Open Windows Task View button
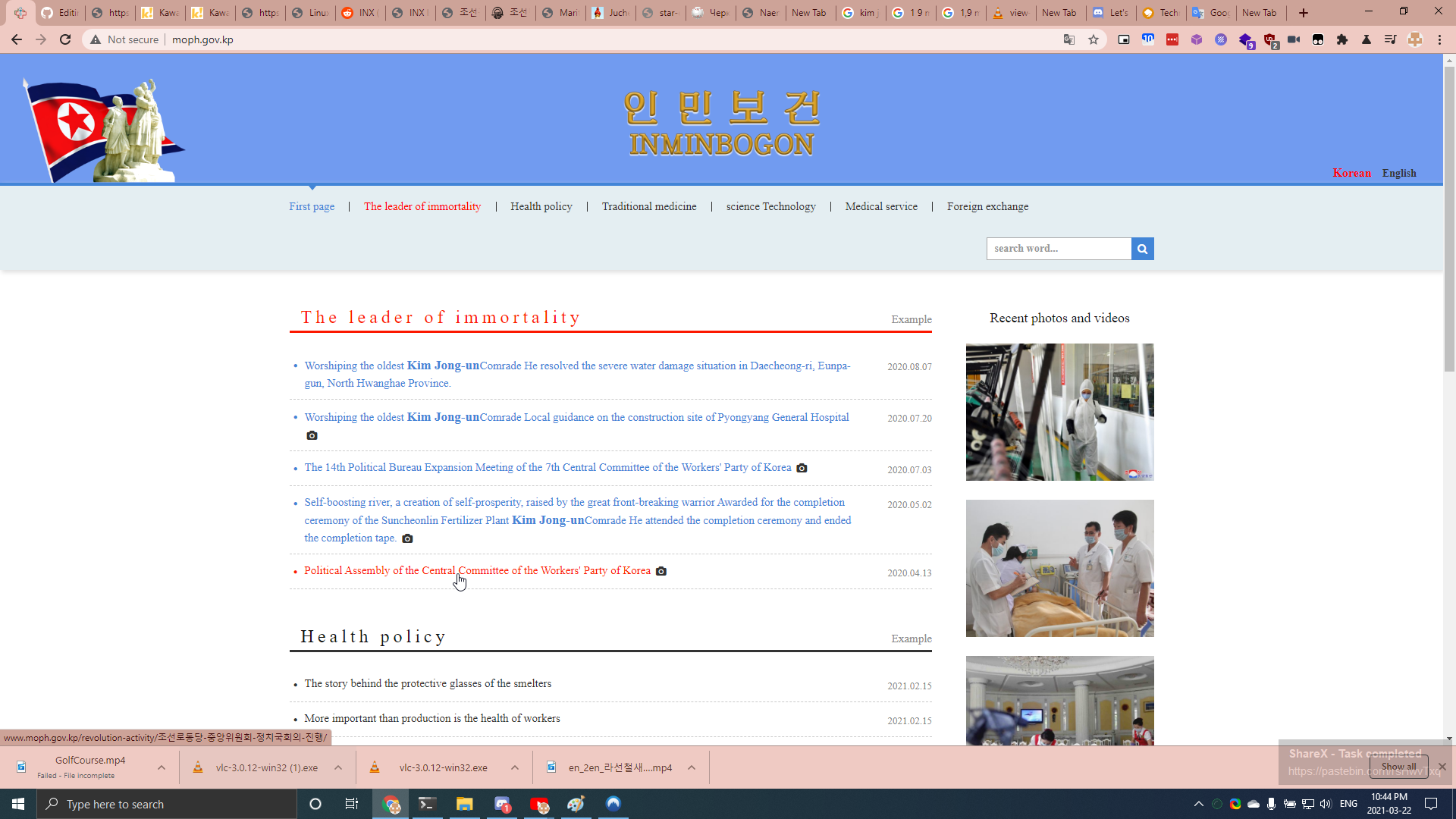The image size is (1456, 819). pos(351,804)
